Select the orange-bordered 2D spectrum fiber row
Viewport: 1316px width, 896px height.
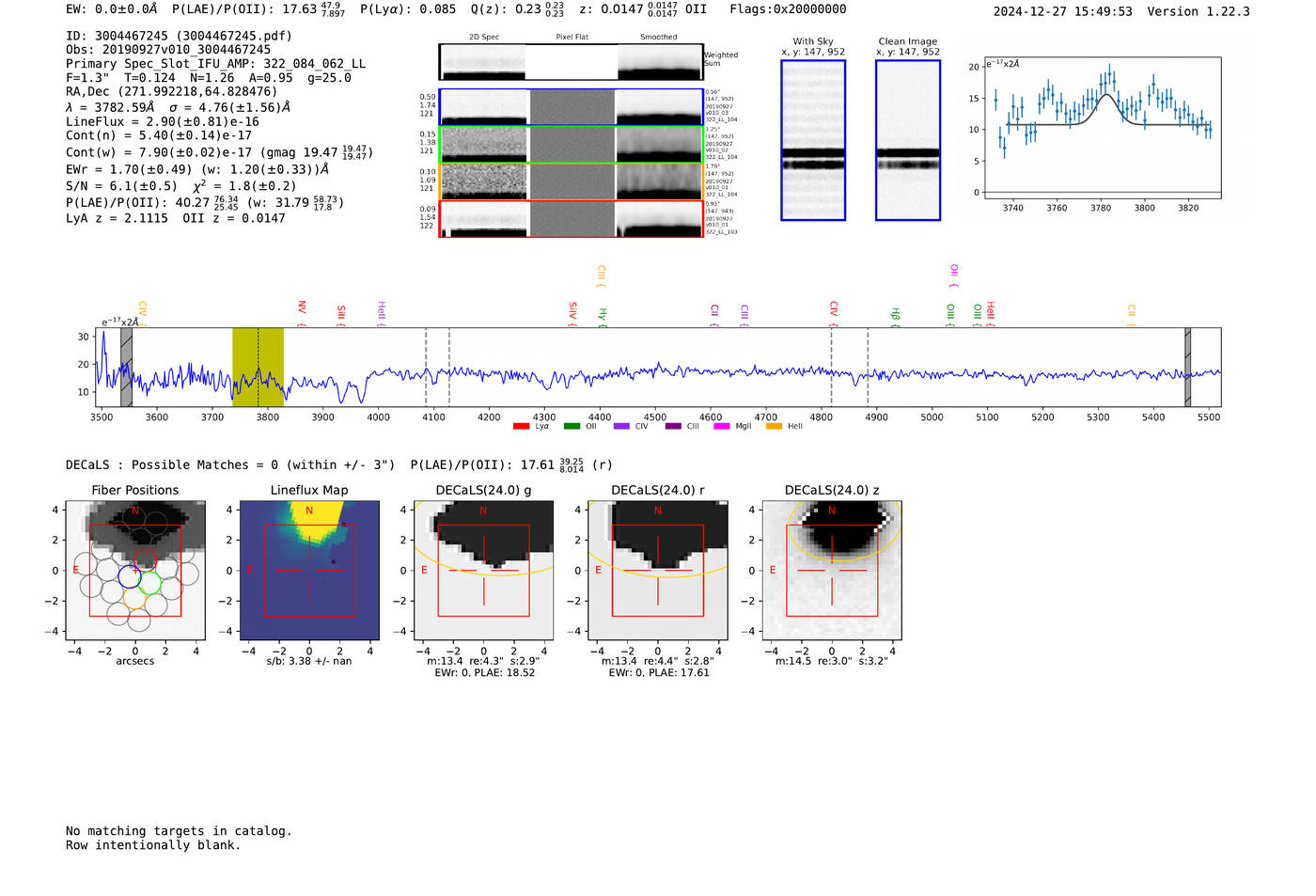point(572,181)
